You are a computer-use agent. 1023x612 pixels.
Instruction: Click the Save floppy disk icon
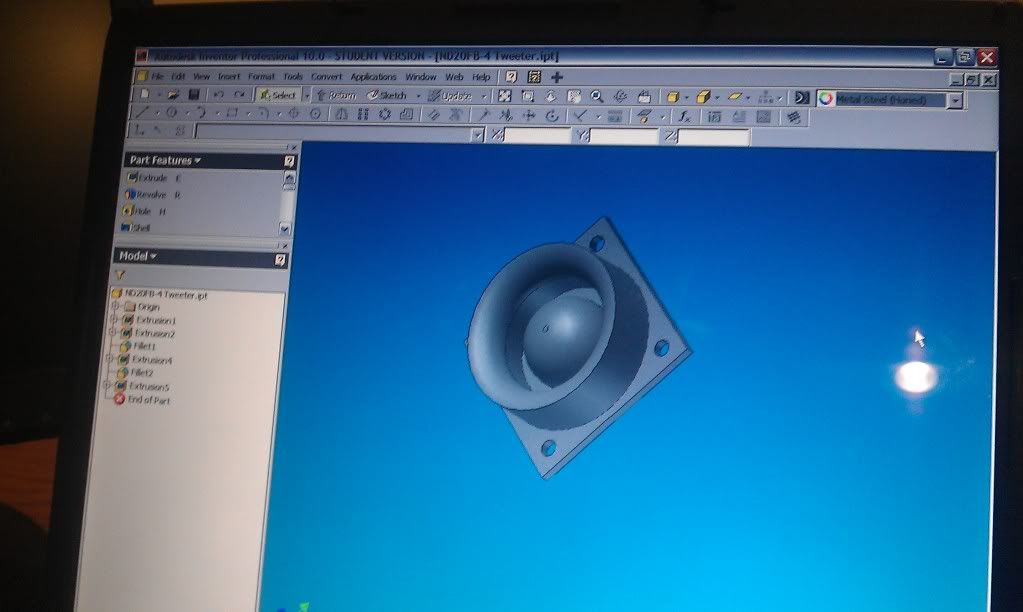[x=194, y=95]
